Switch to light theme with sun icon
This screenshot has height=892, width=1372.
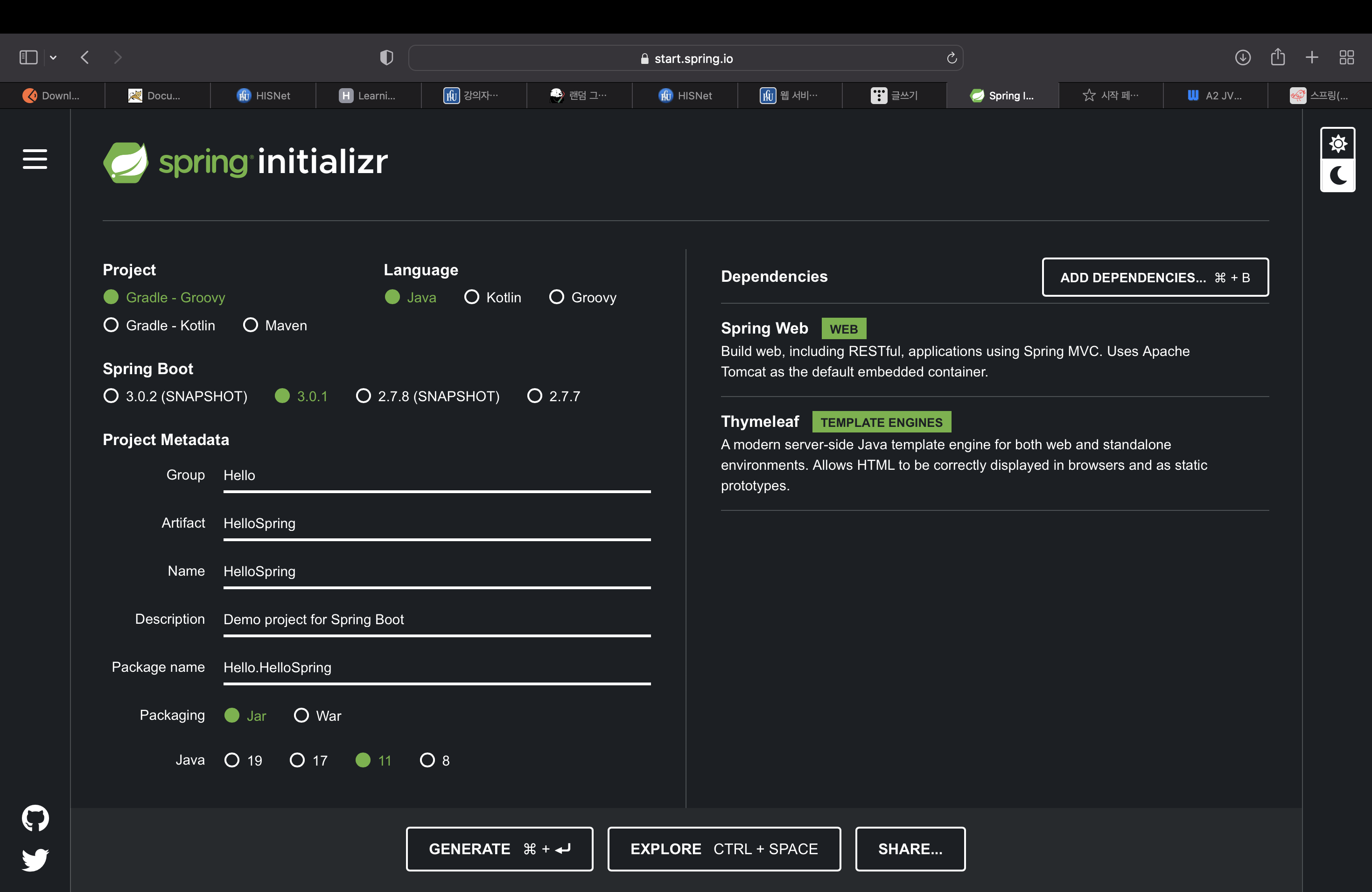pyautogui.click(x=1337, y=144)
